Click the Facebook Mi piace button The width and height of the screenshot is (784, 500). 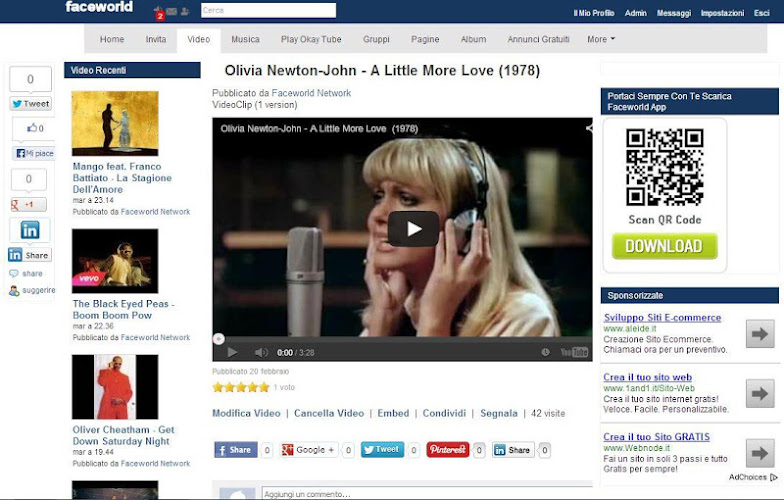(34, 153)
